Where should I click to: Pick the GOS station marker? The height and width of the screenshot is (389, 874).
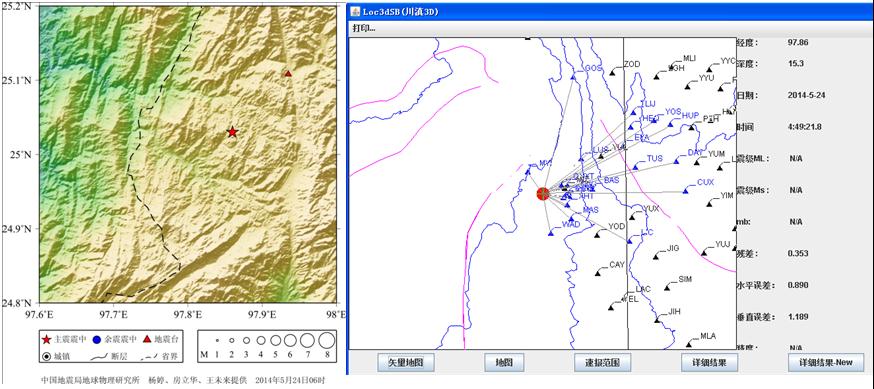(x=573, y=77)
